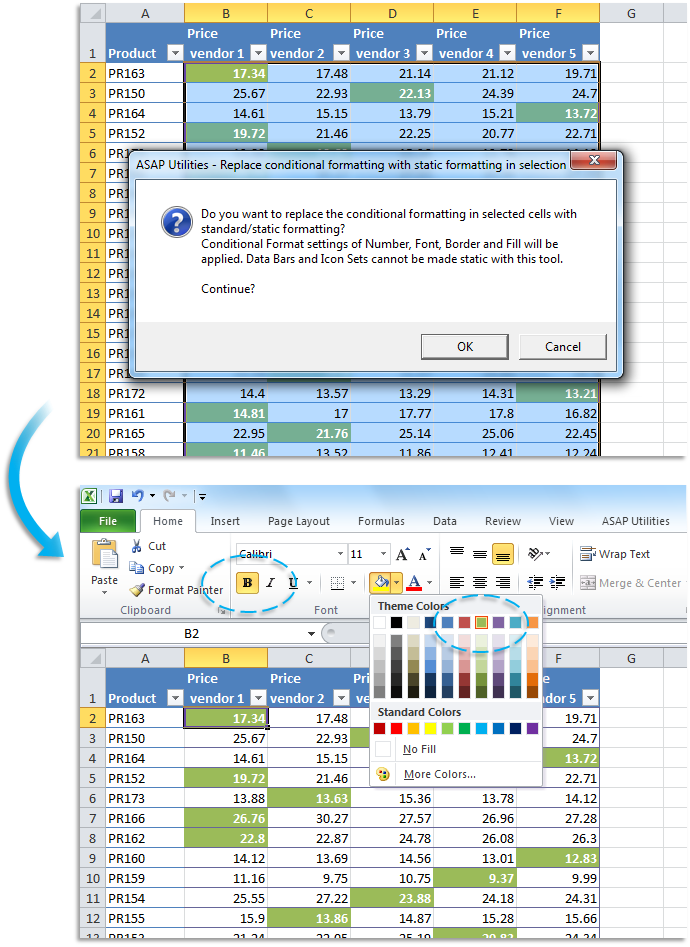Click the Merge & Center button
This screenshot has width=690, height=947.
[x=631, y=583]
